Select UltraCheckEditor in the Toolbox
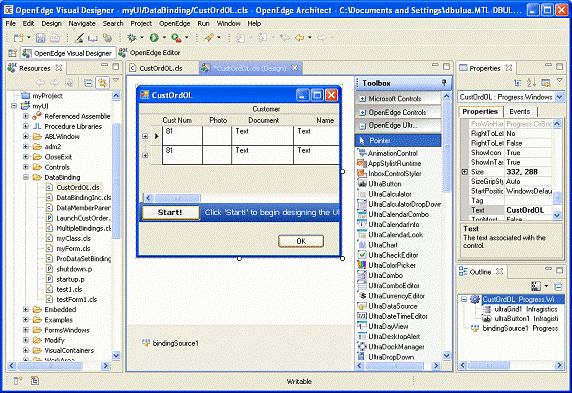This screenshot has height=393, width=572. (x=393, y=255)
